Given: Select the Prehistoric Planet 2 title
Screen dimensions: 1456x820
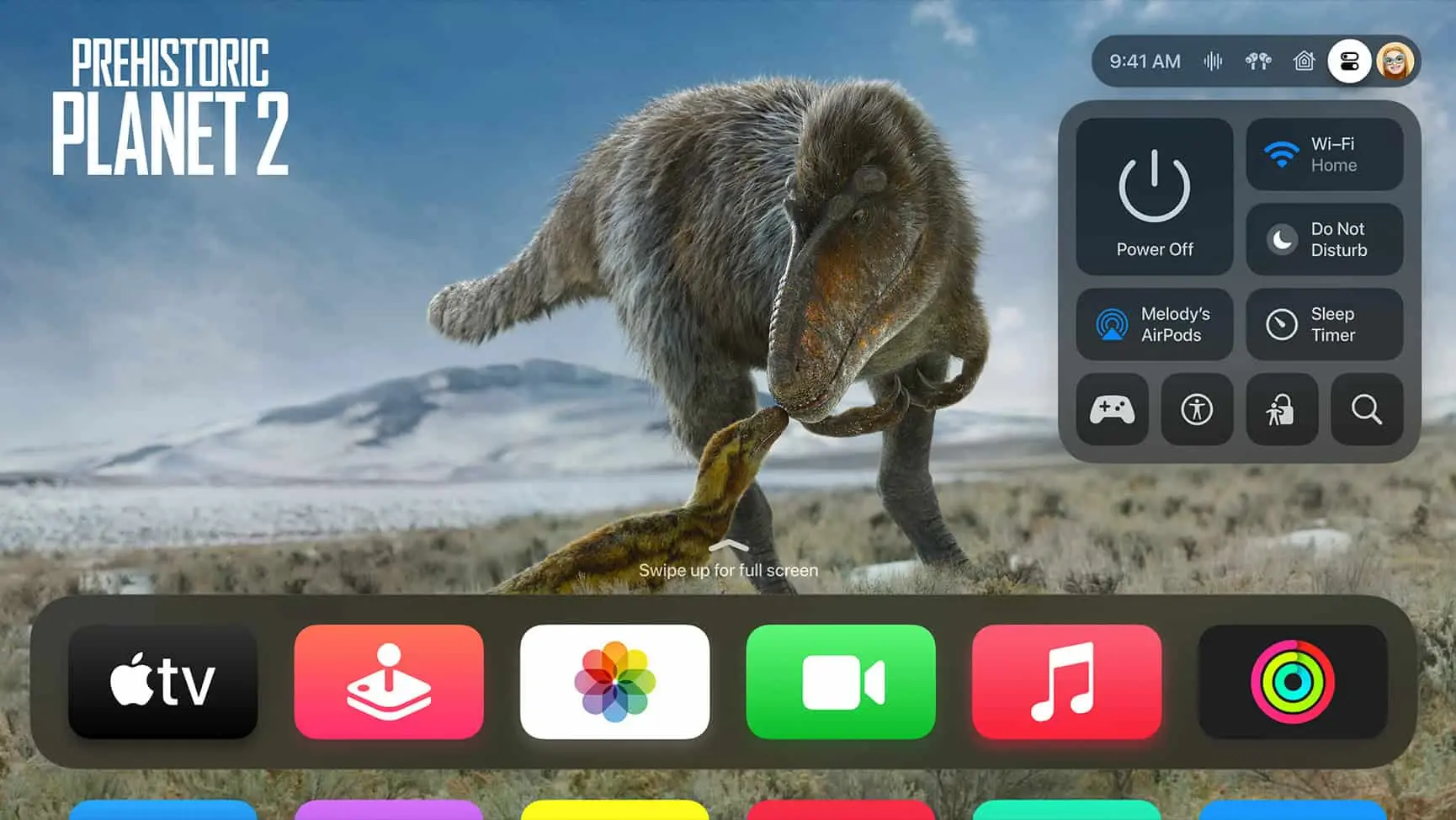Looking at the screenshot, I should coord(170,107).
